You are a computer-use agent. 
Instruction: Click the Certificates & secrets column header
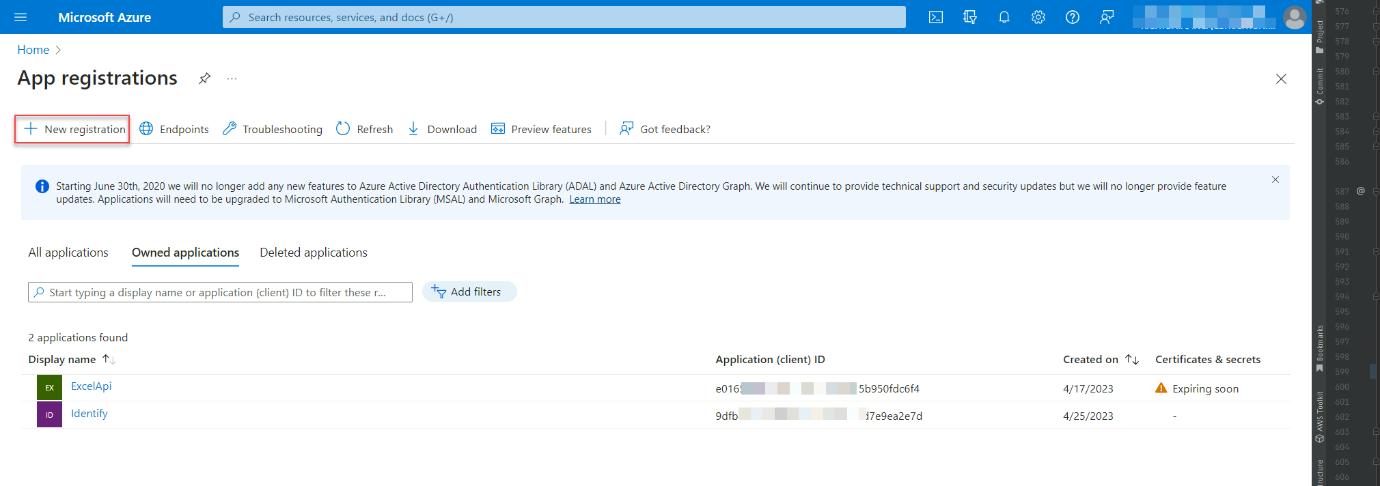tap(1208, 359)
